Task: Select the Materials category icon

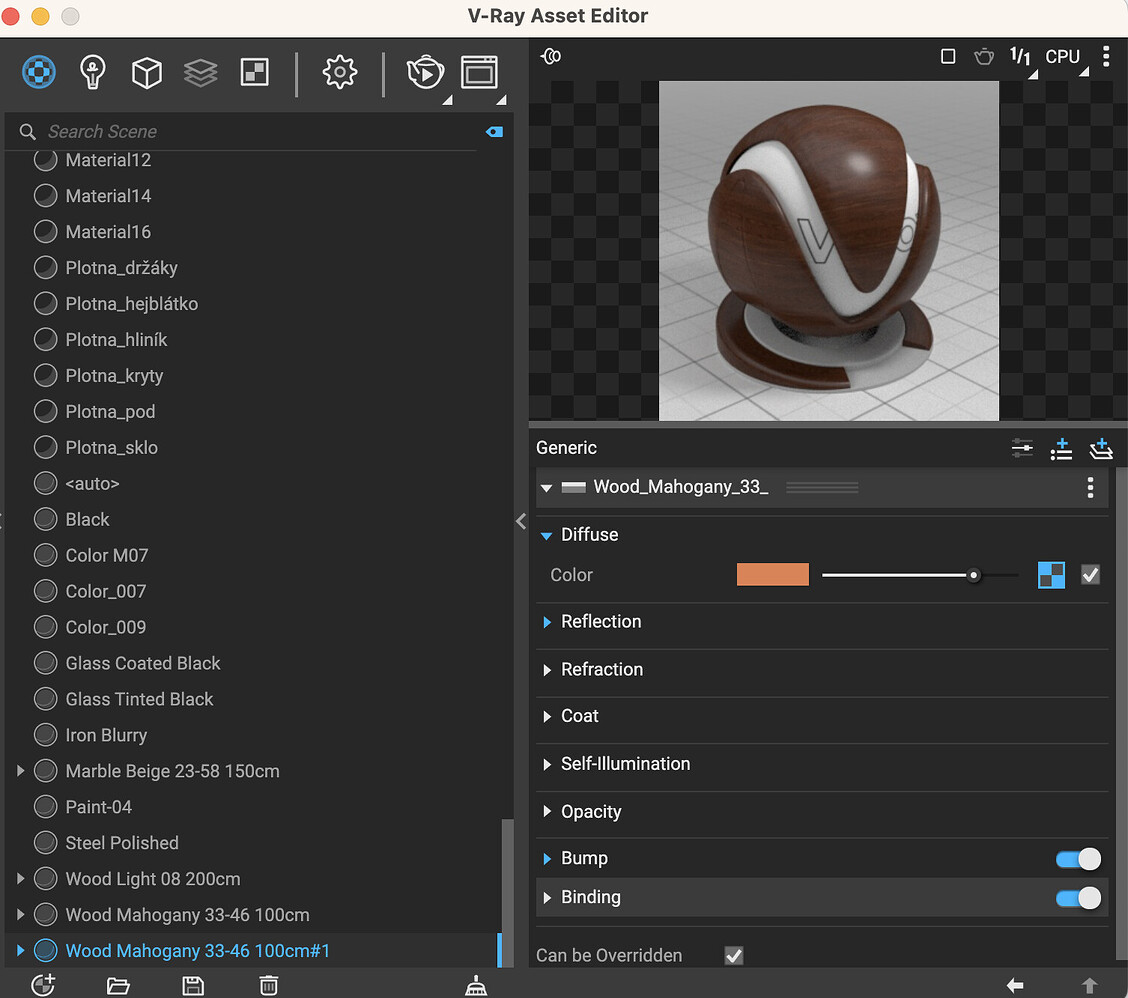Action: pos(38,72)
